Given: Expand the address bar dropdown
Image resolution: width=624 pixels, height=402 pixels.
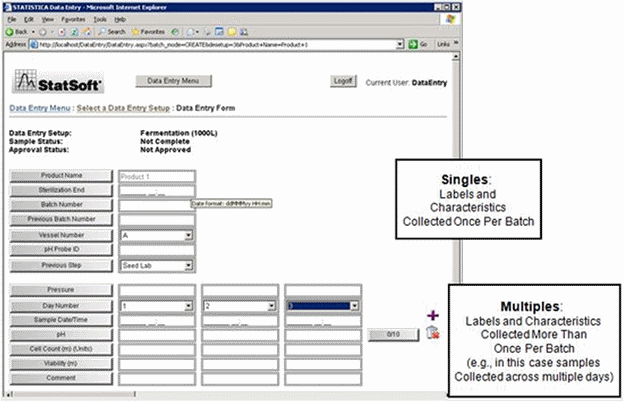Looking at the screenshot, I should click(400, 45).
